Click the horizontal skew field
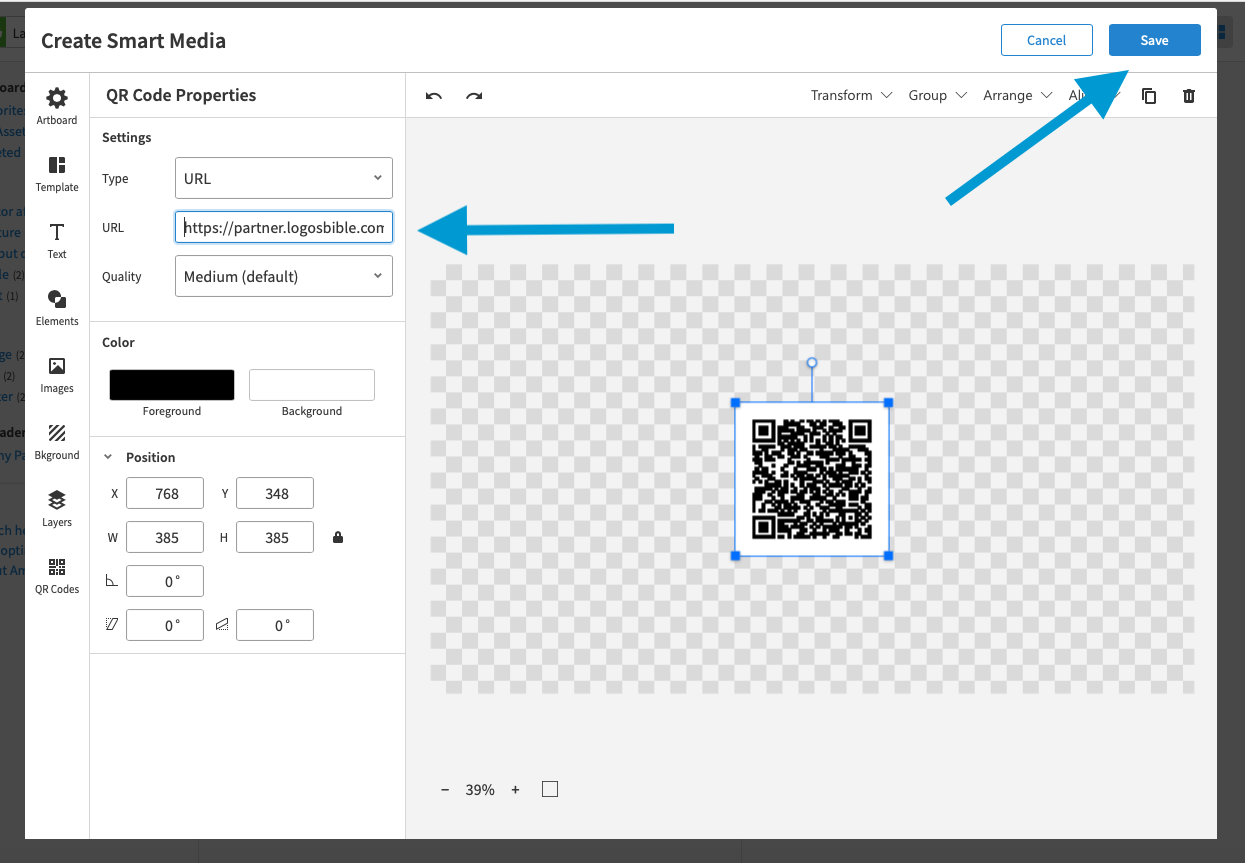Viewport: 1245px width, 863px height. coord(165,625)
